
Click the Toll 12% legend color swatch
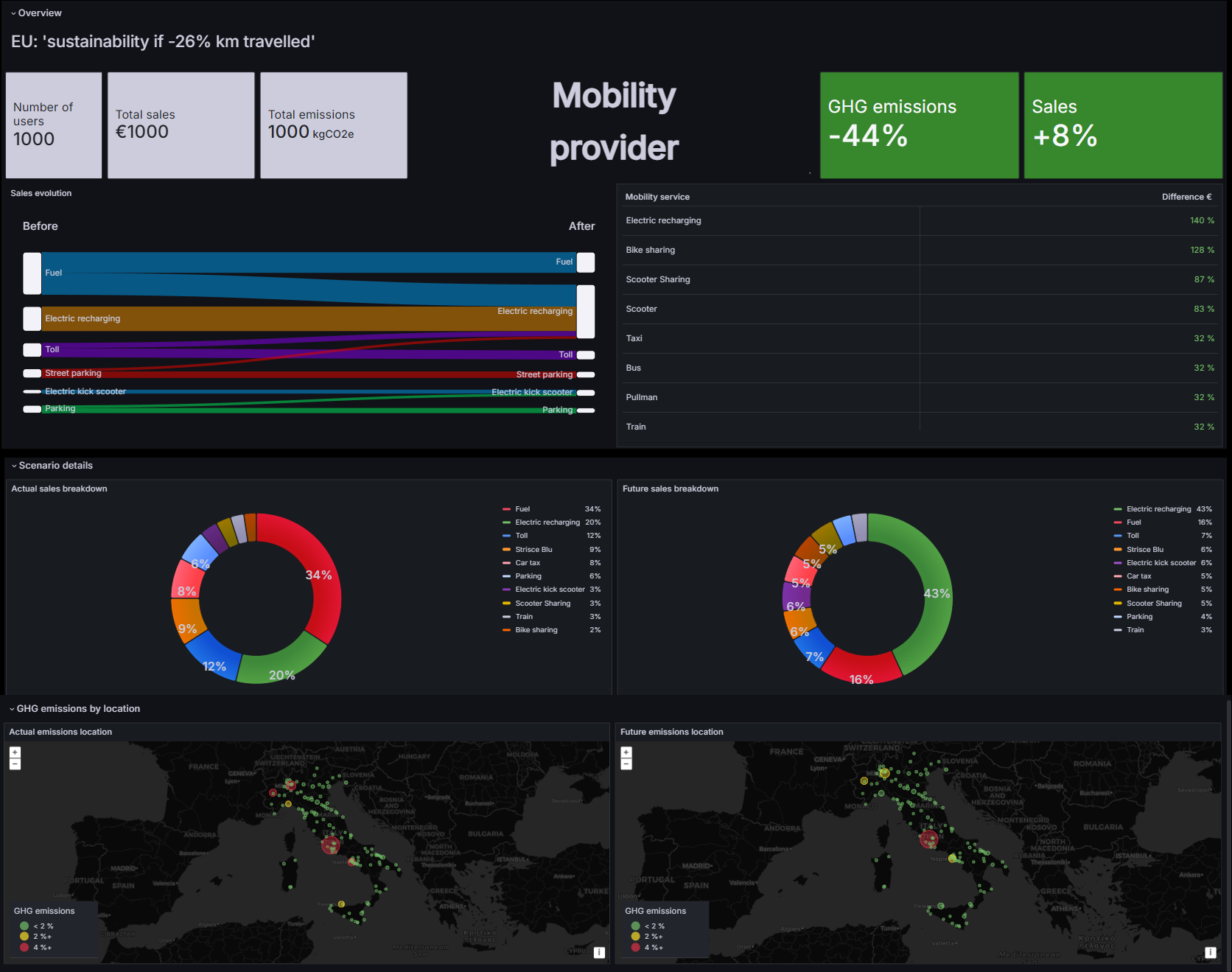pos(506,536)
